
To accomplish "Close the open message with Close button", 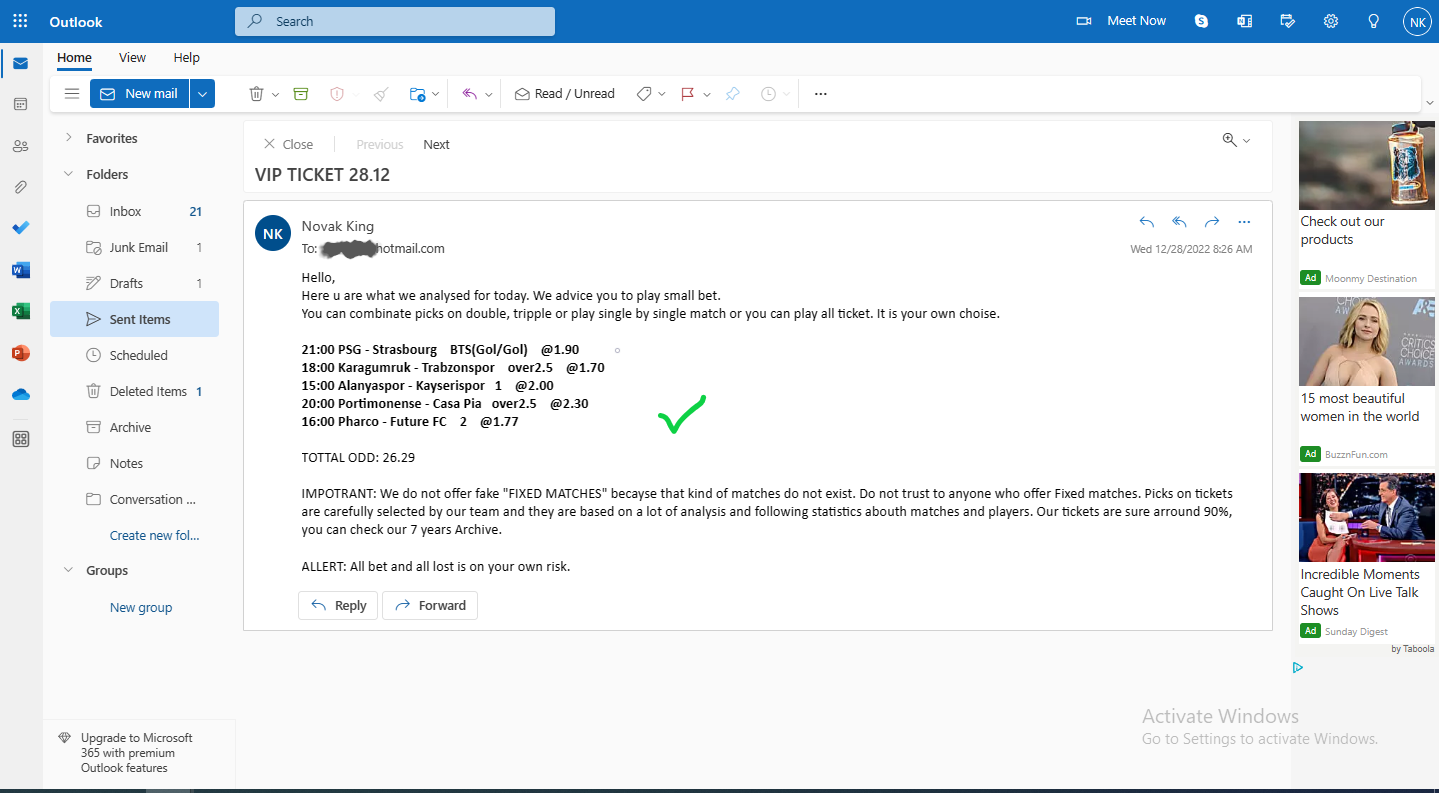I will 288,144.
